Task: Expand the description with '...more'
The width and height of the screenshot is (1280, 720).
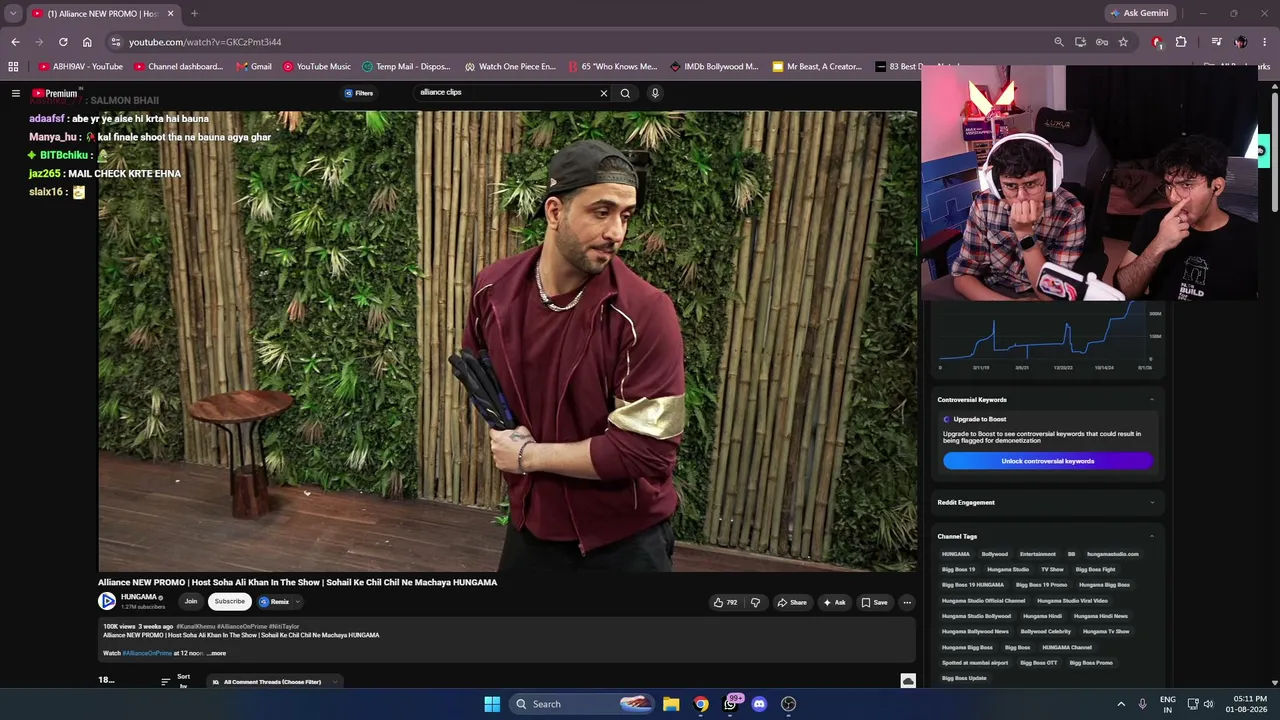Action: [216, 653]
